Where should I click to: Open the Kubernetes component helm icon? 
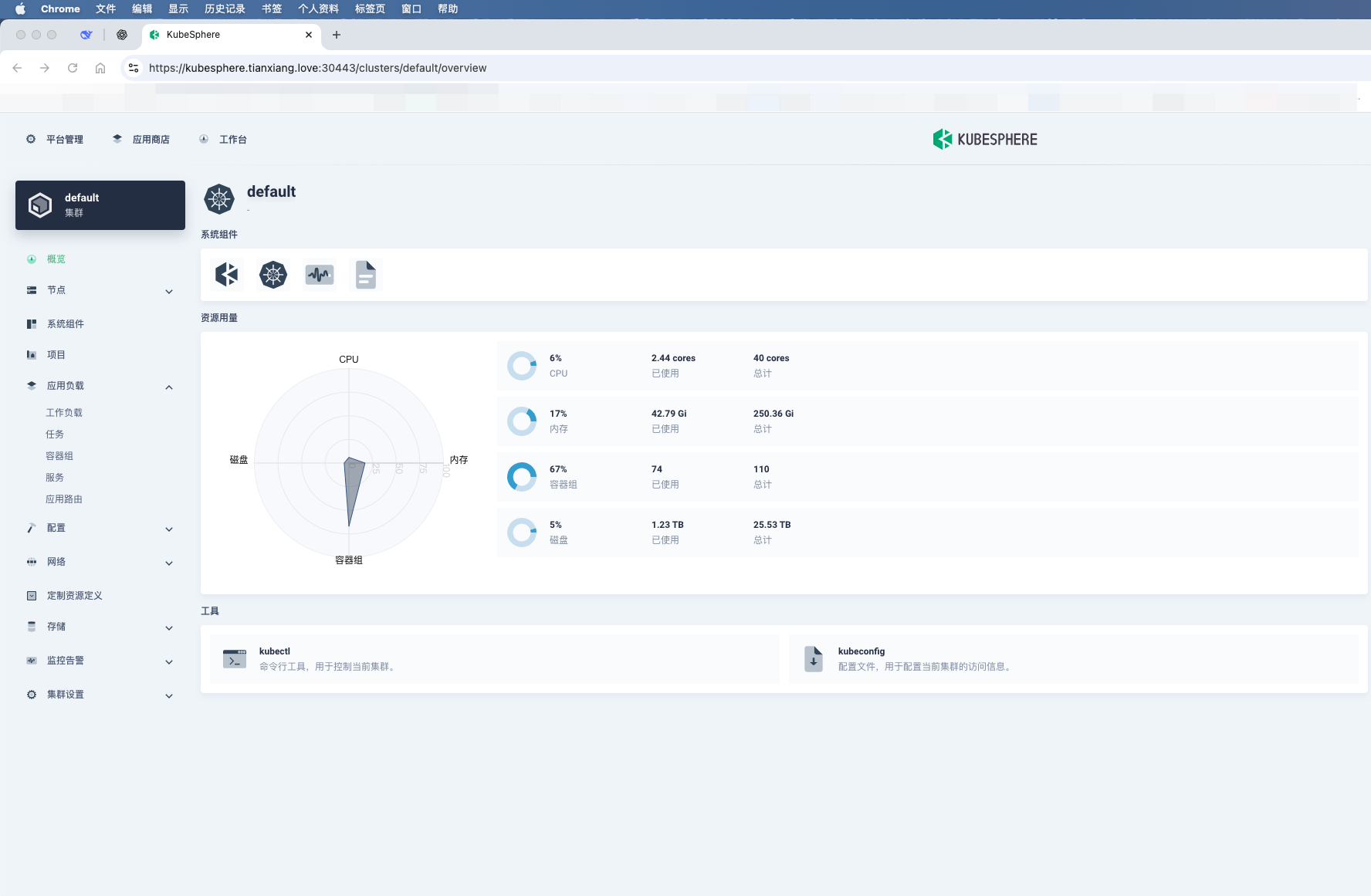pyautogui.click(x=273, y=275)
